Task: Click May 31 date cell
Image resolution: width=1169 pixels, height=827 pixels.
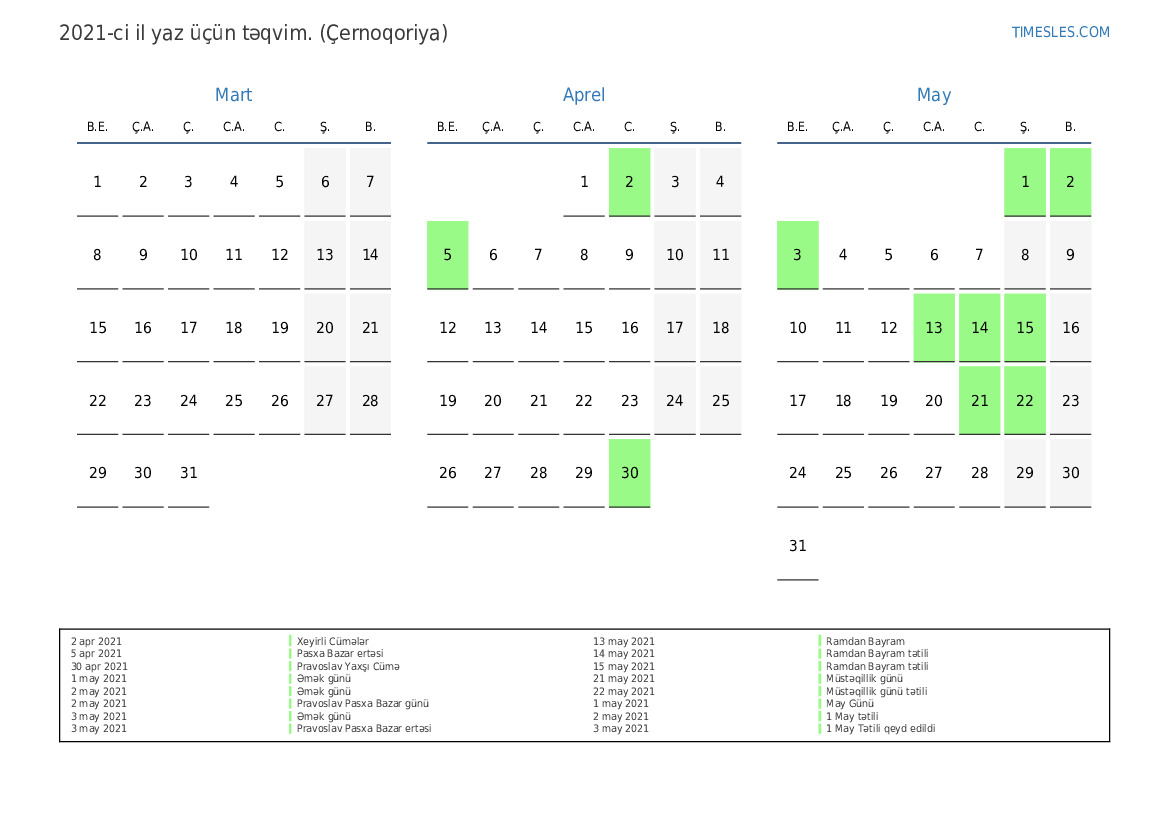Action: 797,546
